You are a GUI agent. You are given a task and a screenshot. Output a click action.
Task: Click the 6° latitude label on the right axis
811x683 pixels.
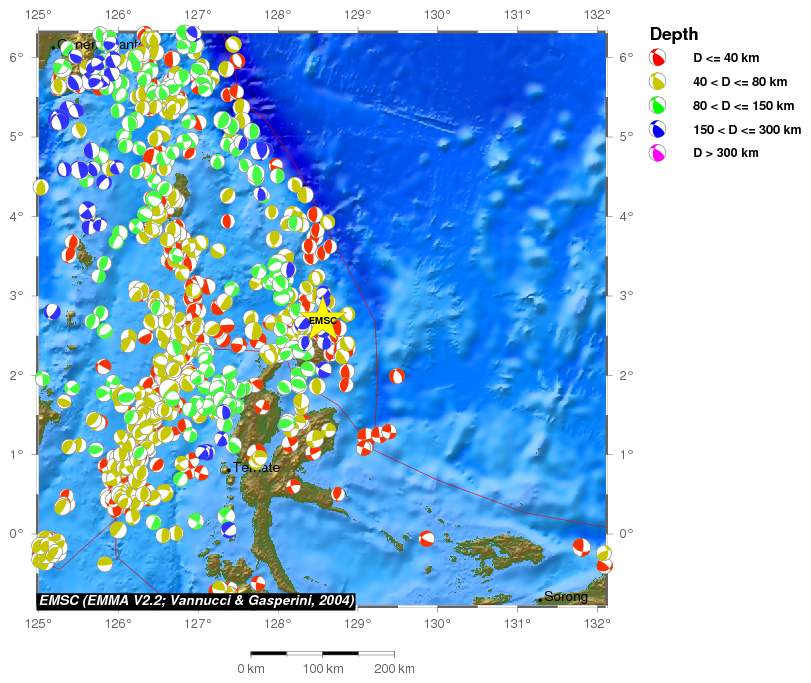622,57
